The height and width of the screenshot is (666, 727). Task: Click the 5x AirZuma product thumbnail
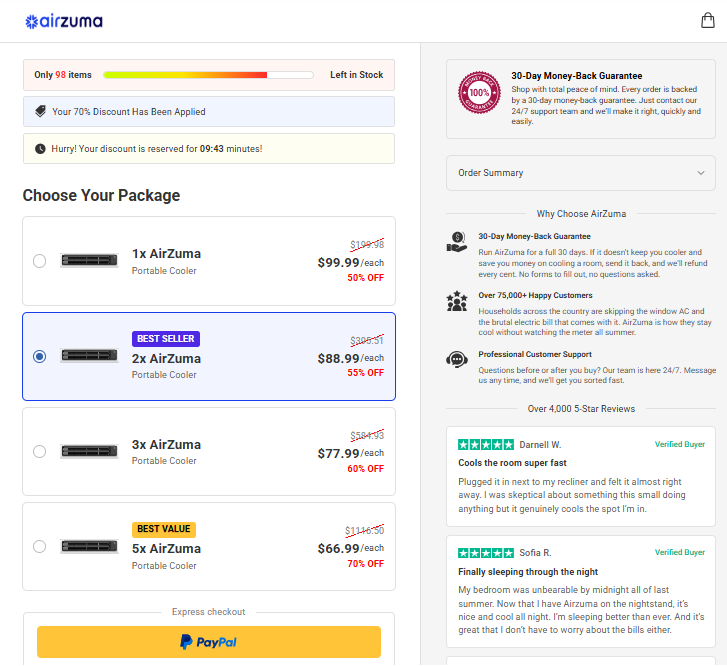pyautogui.click(x=89, y=547)
